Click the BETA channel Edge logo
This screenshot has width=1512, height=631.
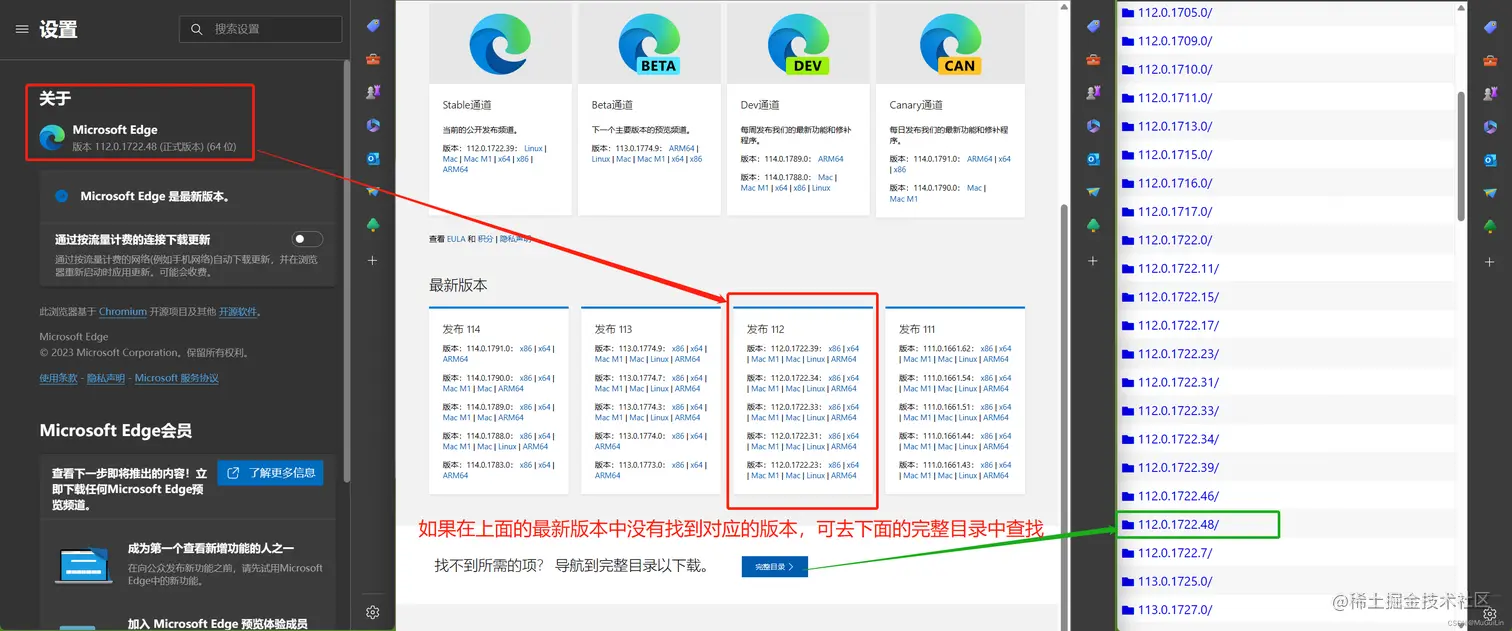point(649,44)
